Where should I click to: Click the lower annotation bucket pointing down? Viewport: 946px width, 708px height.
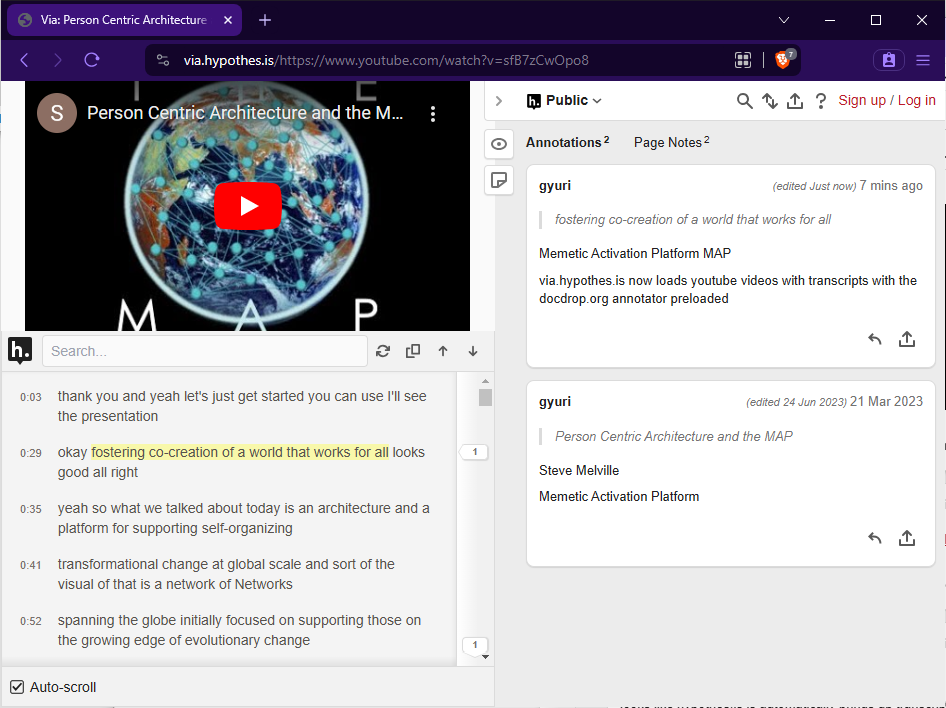click(475, 646)
